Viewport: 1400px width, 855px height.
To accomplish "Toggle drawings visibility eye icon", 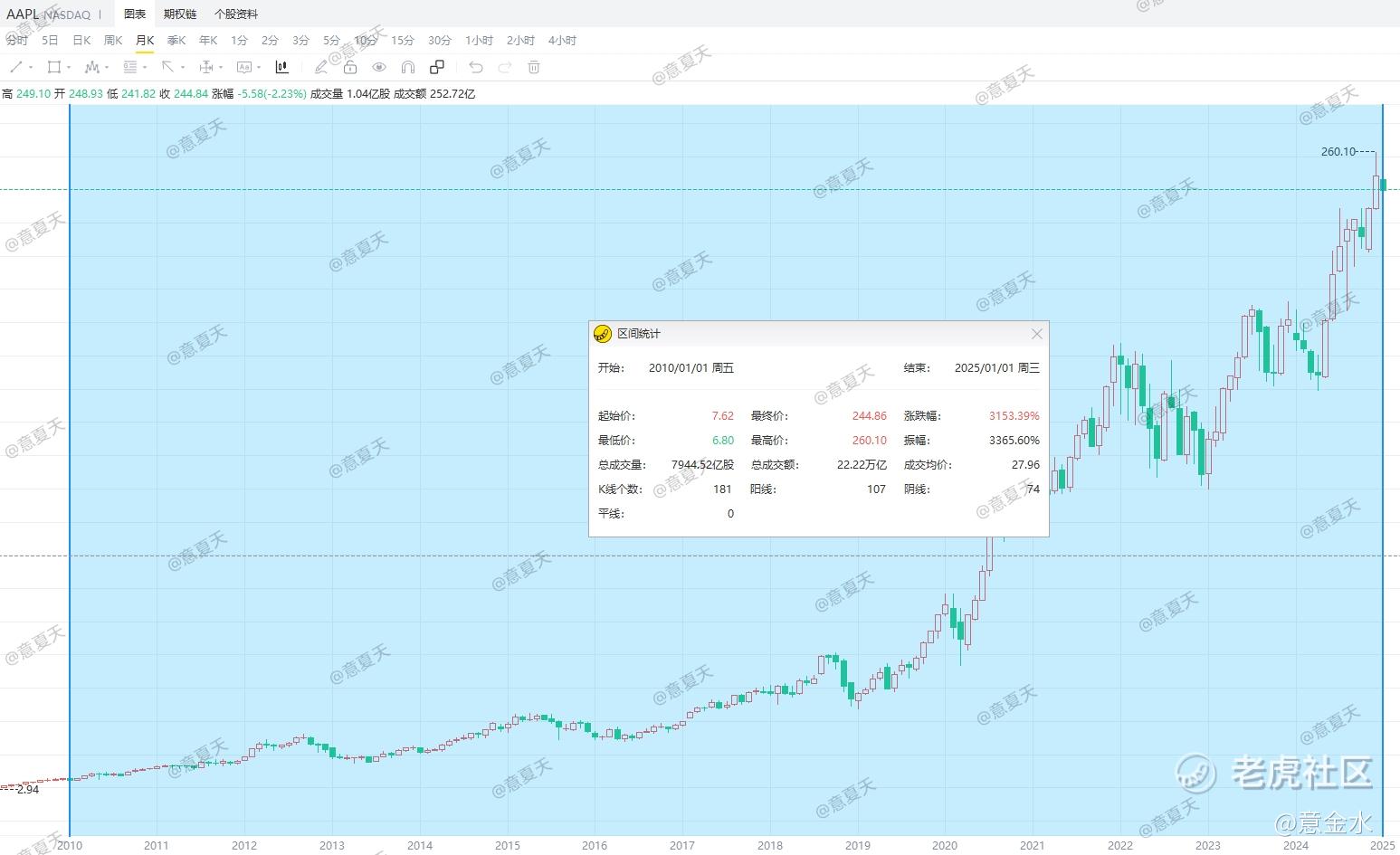I will tap(379, 67).
